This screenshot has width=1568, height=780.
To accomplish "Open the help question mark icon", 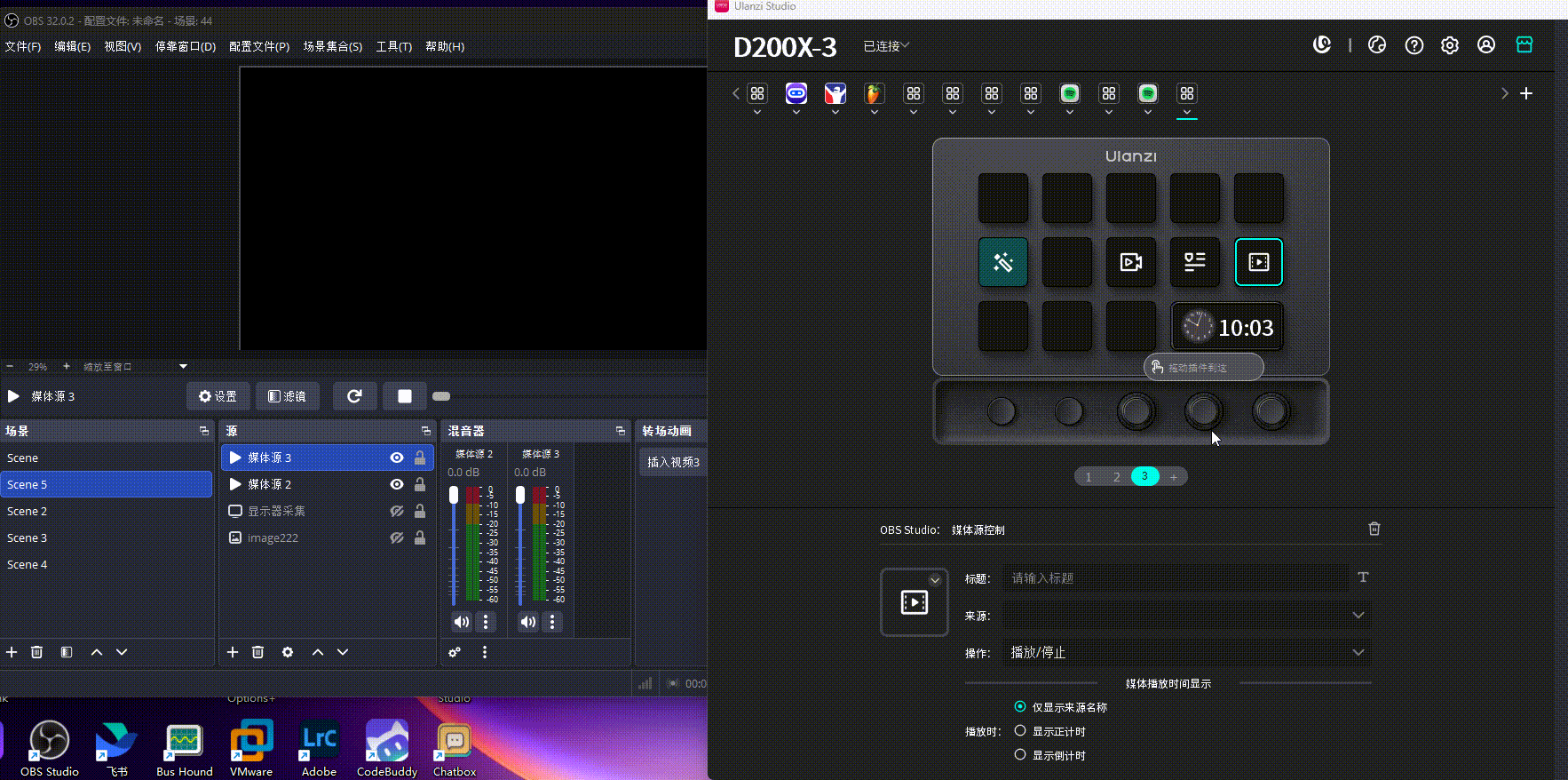I will (x=1414, y=45).
